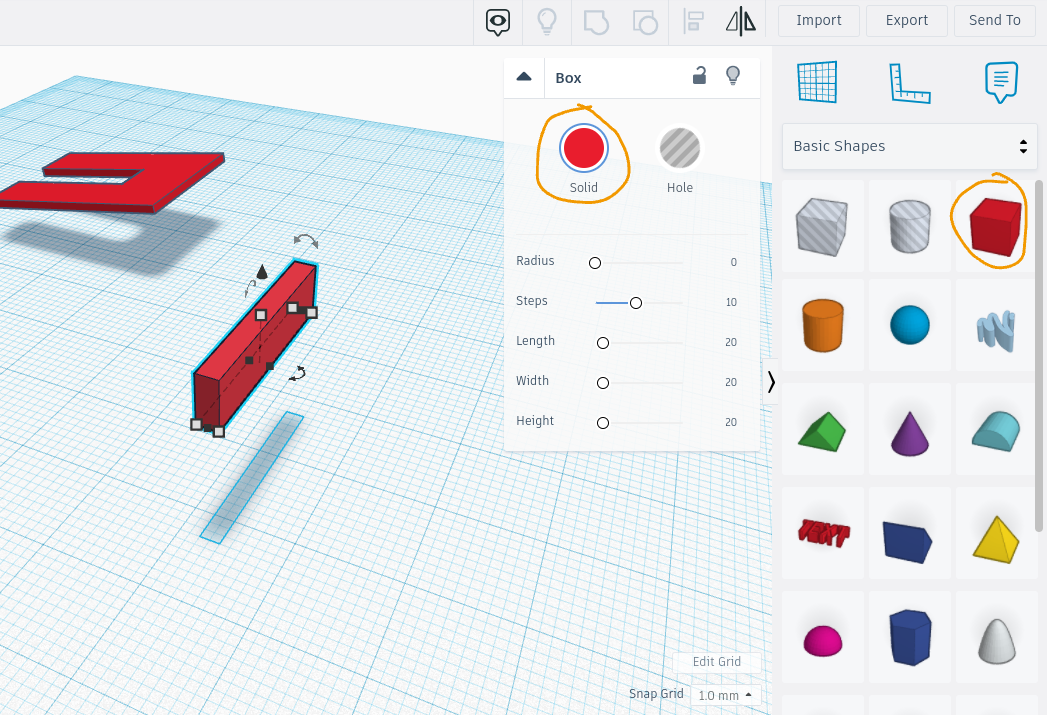1047x715 pixels.
Task: Pick the teal Round Roof shape
Action: [996, 431]
